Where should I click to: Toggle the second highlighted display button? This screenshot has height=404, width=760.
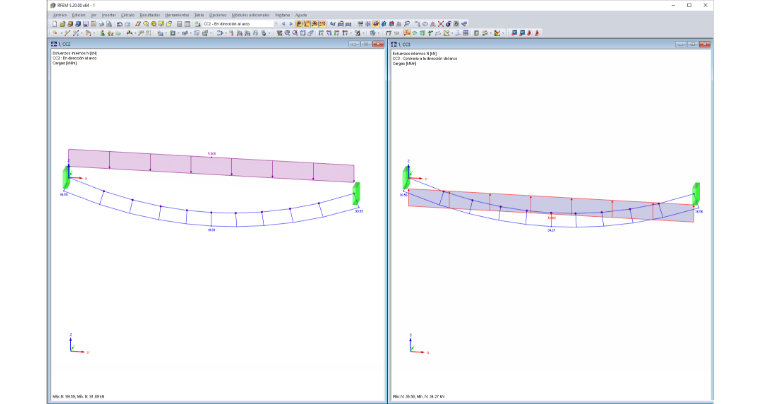pos(306,24)
